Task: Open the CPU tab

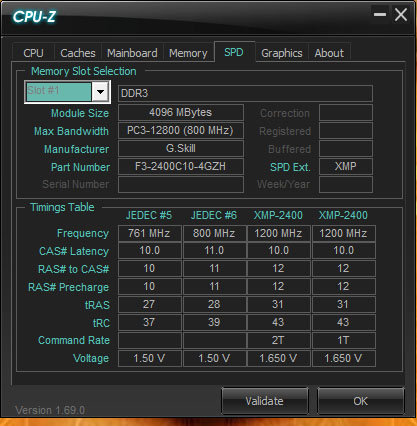Action: pos(33,53)
